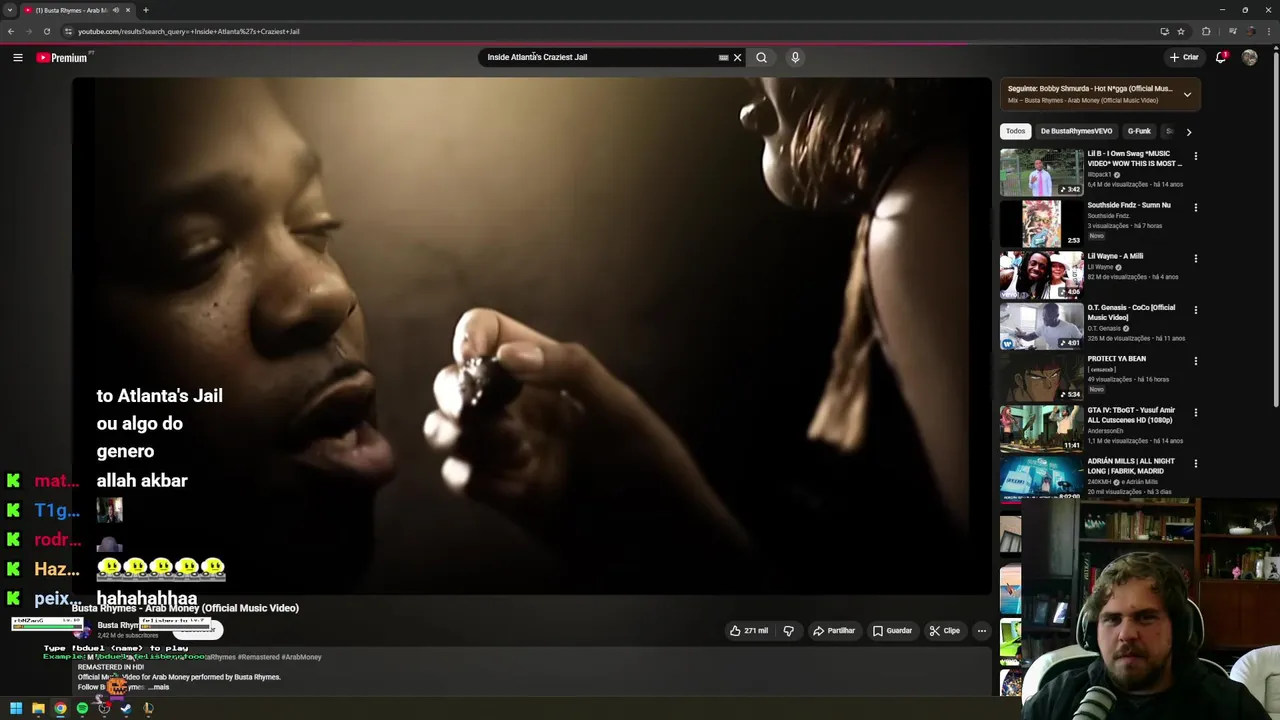Open the tab search dropdown arrow
The width and height of the screenshot is (1280, 720).
coord(9,10)
